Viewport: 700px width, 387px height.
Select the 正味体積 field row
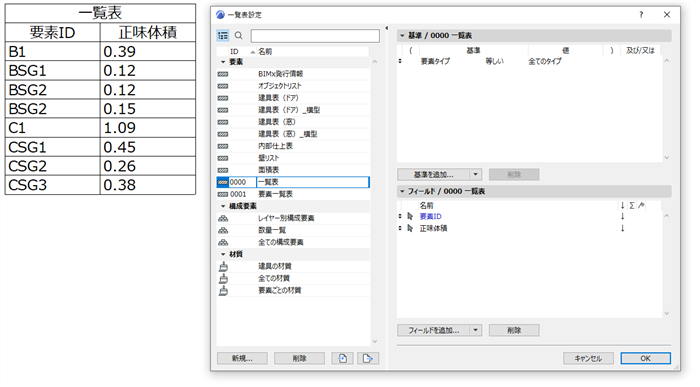[529, 229]
